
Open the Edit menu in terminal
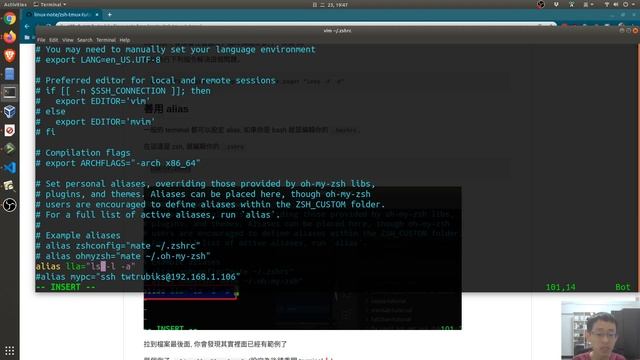pyautogui.click(x=53, y=40)
